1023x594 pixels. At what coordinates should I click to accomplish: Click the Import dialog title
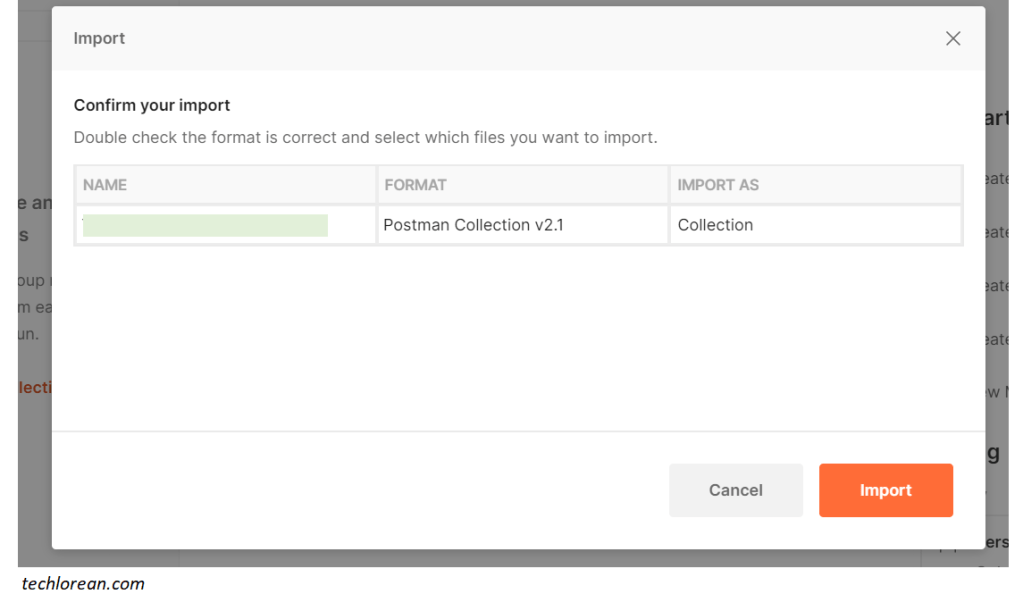point(99,39)
